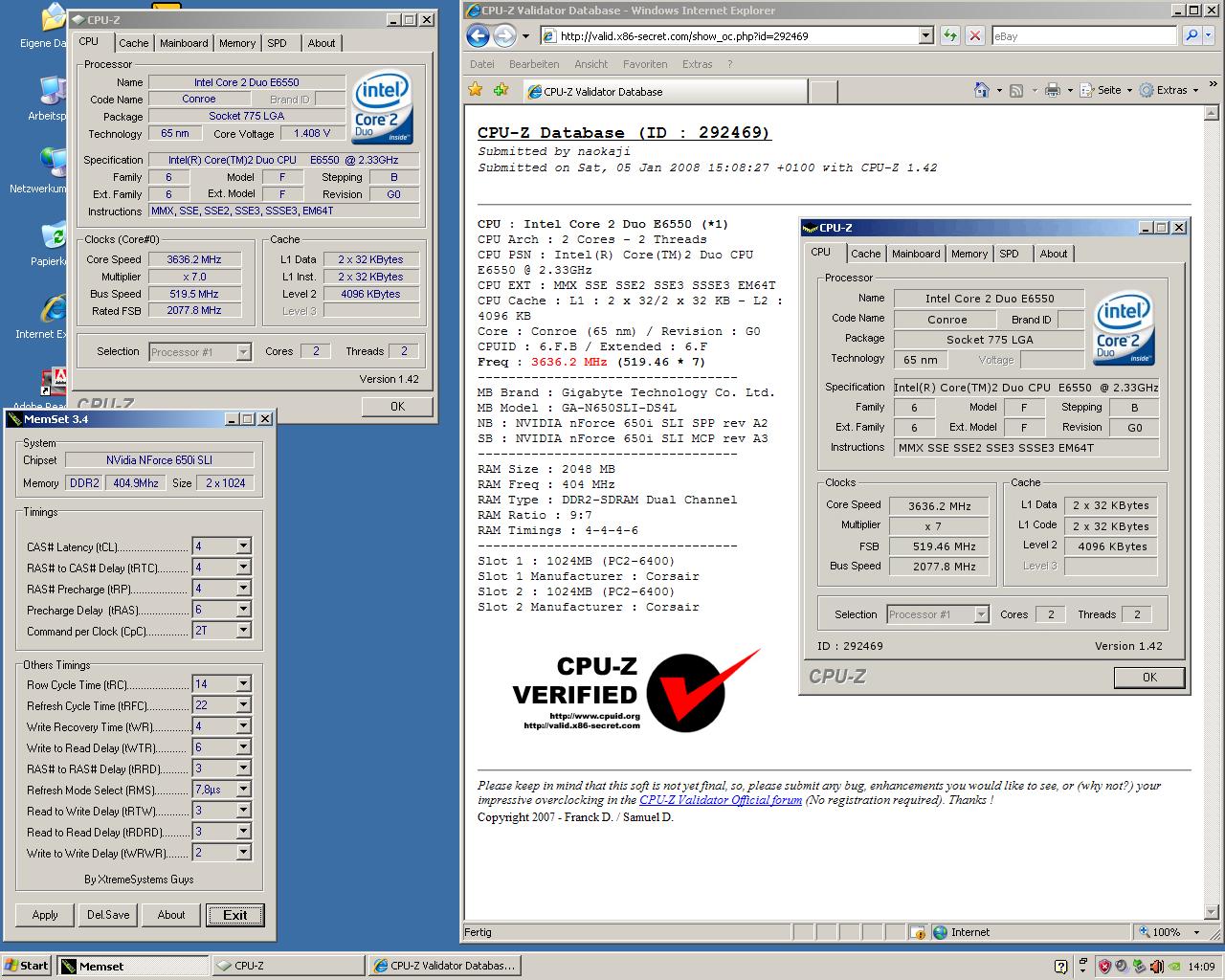Click About button in MemSet
1225x980 pixels.
171,915
